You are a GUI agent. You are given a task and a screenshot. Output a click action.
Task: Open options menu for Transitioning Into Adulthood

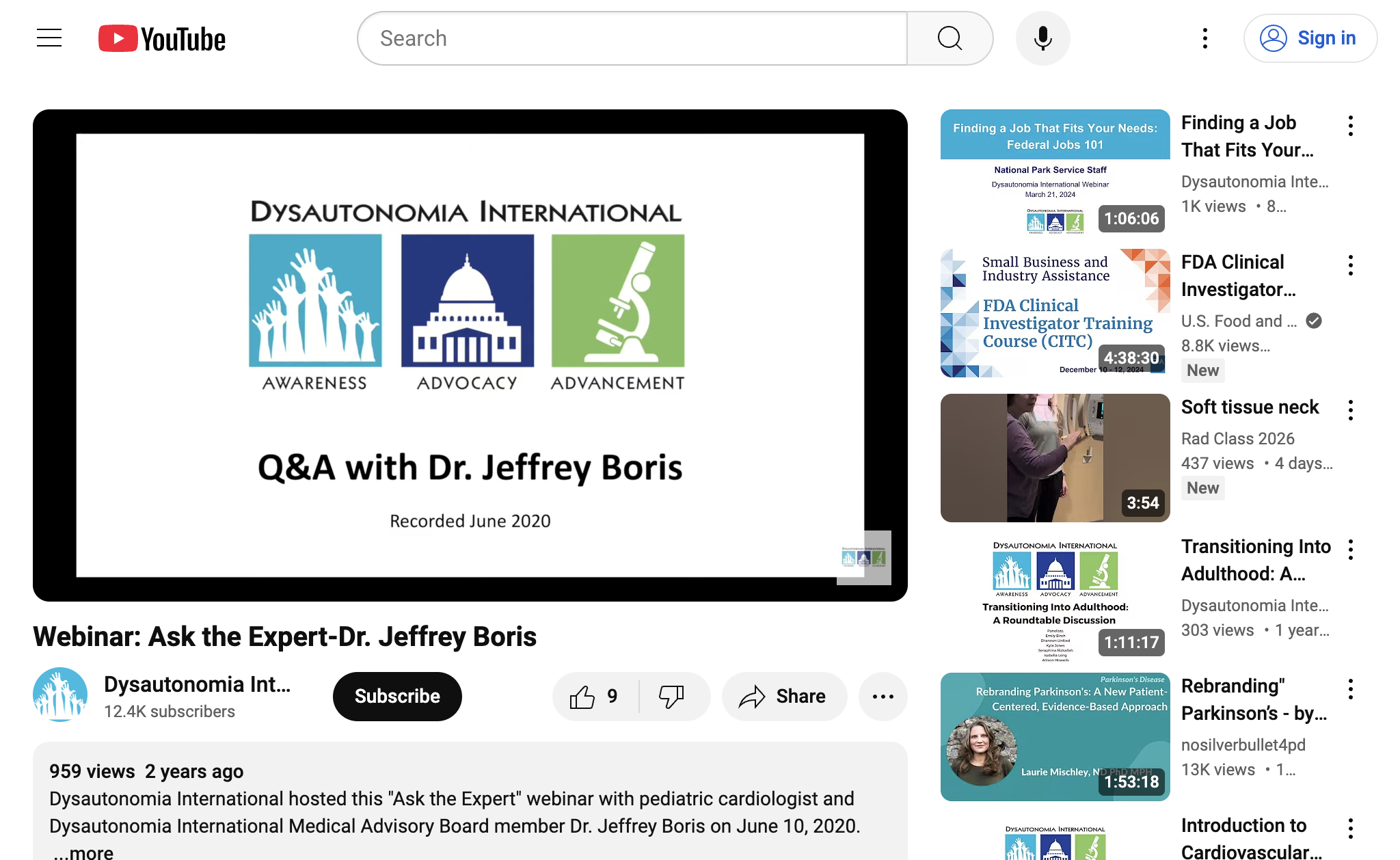pyautogui.click(x=1351, y=550)
